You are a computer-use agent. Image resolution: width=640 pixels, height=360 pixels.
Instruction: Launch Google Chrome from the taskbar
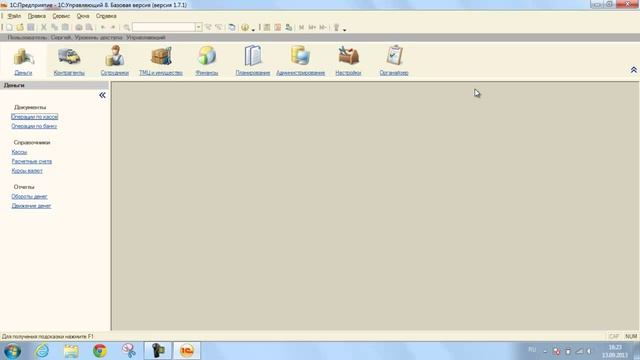(x=100, y=351)
